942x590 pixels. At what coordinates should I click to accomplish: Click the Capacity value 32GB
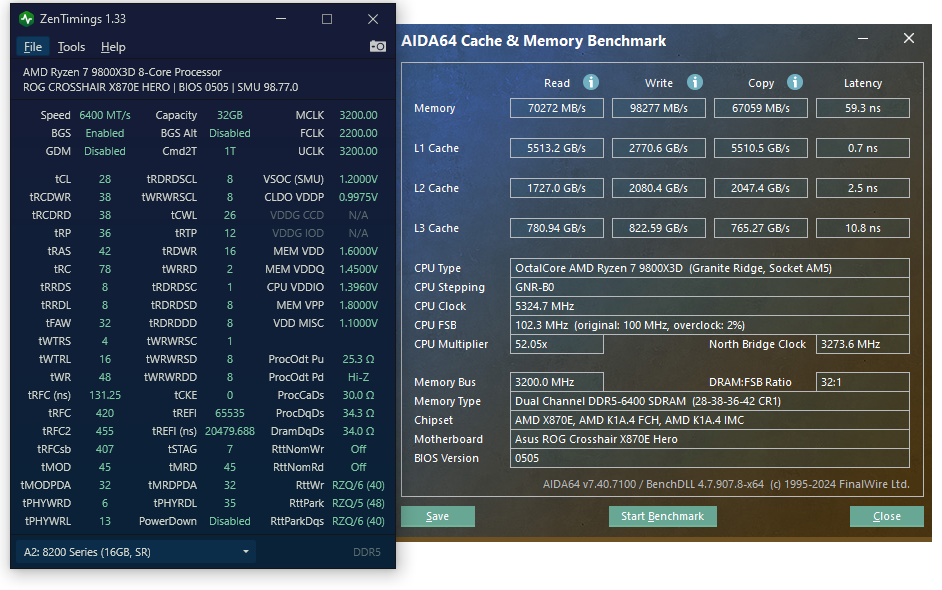(x=229, y=115)
